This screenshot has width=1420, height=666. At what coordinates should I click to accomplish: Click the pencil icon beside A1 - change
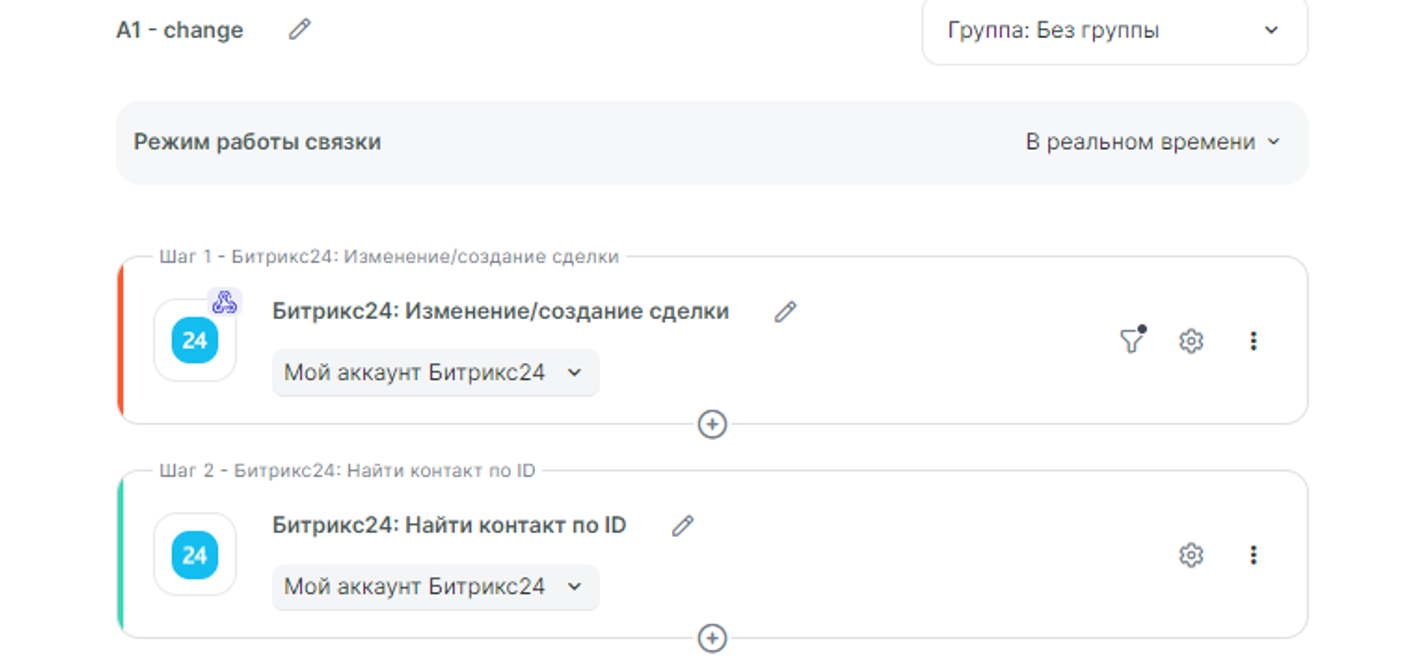click(299, 30)
